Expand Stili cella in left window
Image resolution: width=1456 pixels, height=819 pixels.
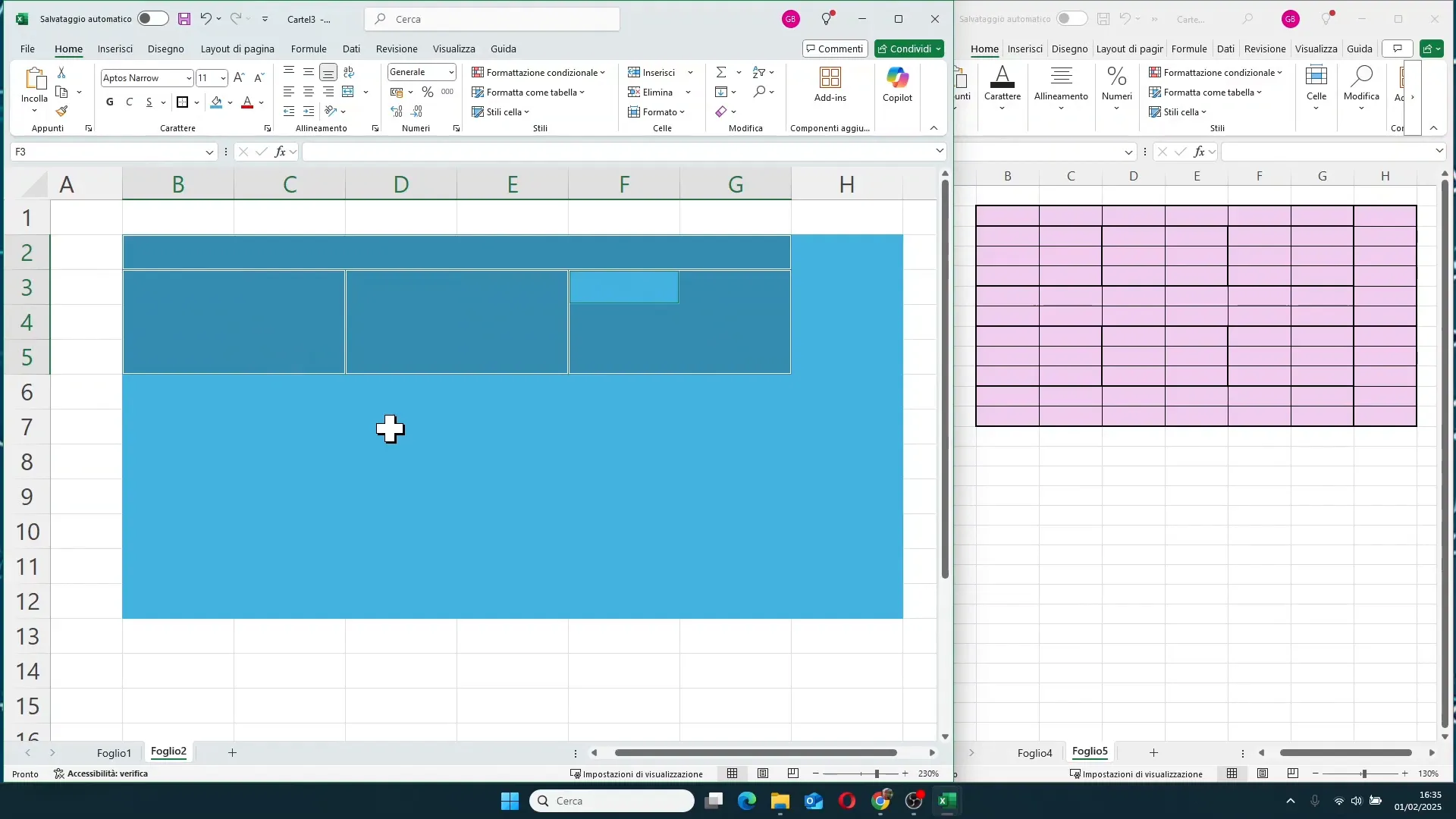[x=500, y=112]
